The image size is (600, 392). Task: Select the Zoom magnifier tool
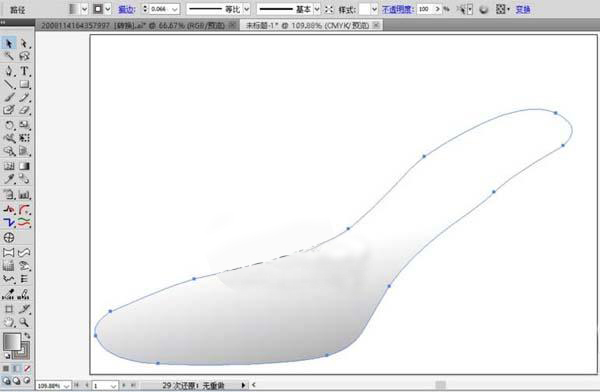pyautogui.click(x=24, y=322)
